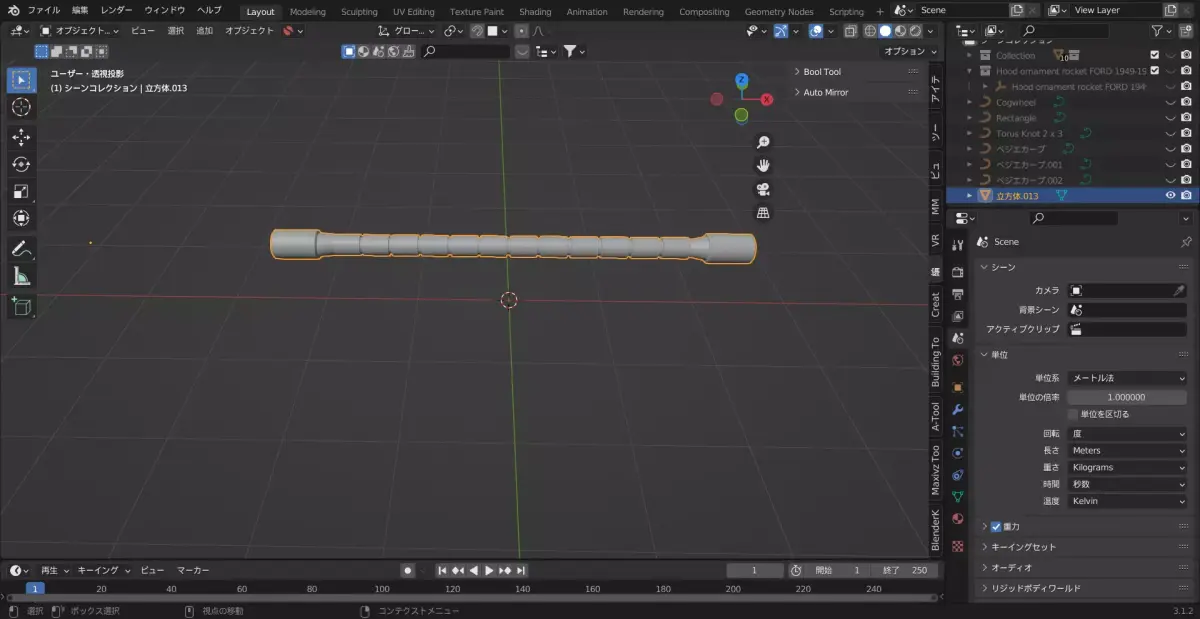Activate the Cursor tool
Screen dimensions: 1200x619
point(21,107)
